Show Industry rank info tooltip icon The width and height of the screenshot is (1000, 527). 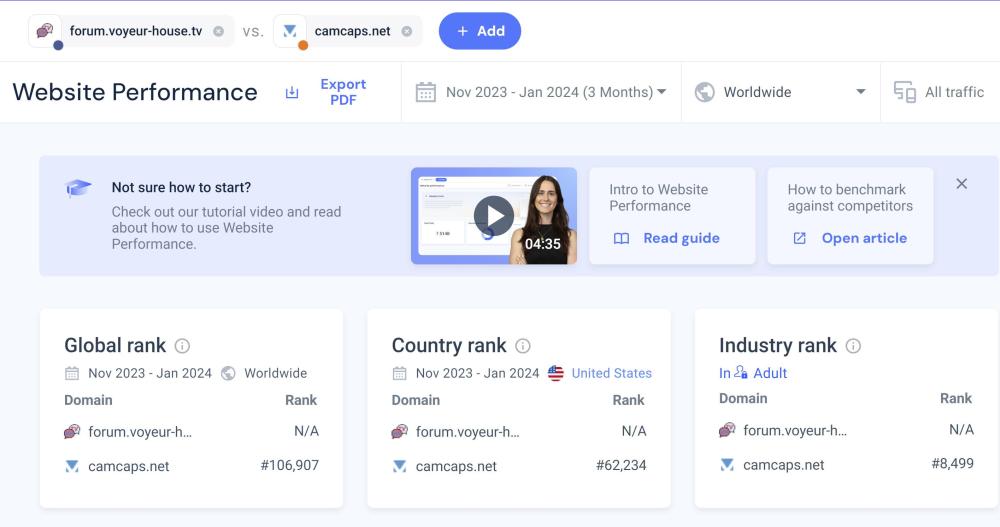pos(853,346)
